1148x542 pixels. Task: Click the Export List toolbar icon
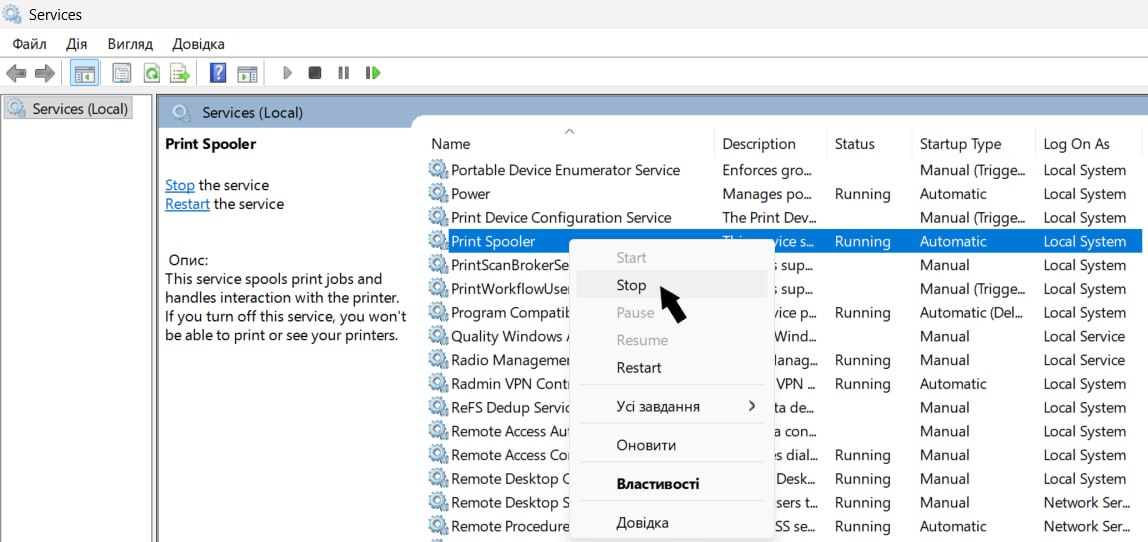[x=180, y=73]
